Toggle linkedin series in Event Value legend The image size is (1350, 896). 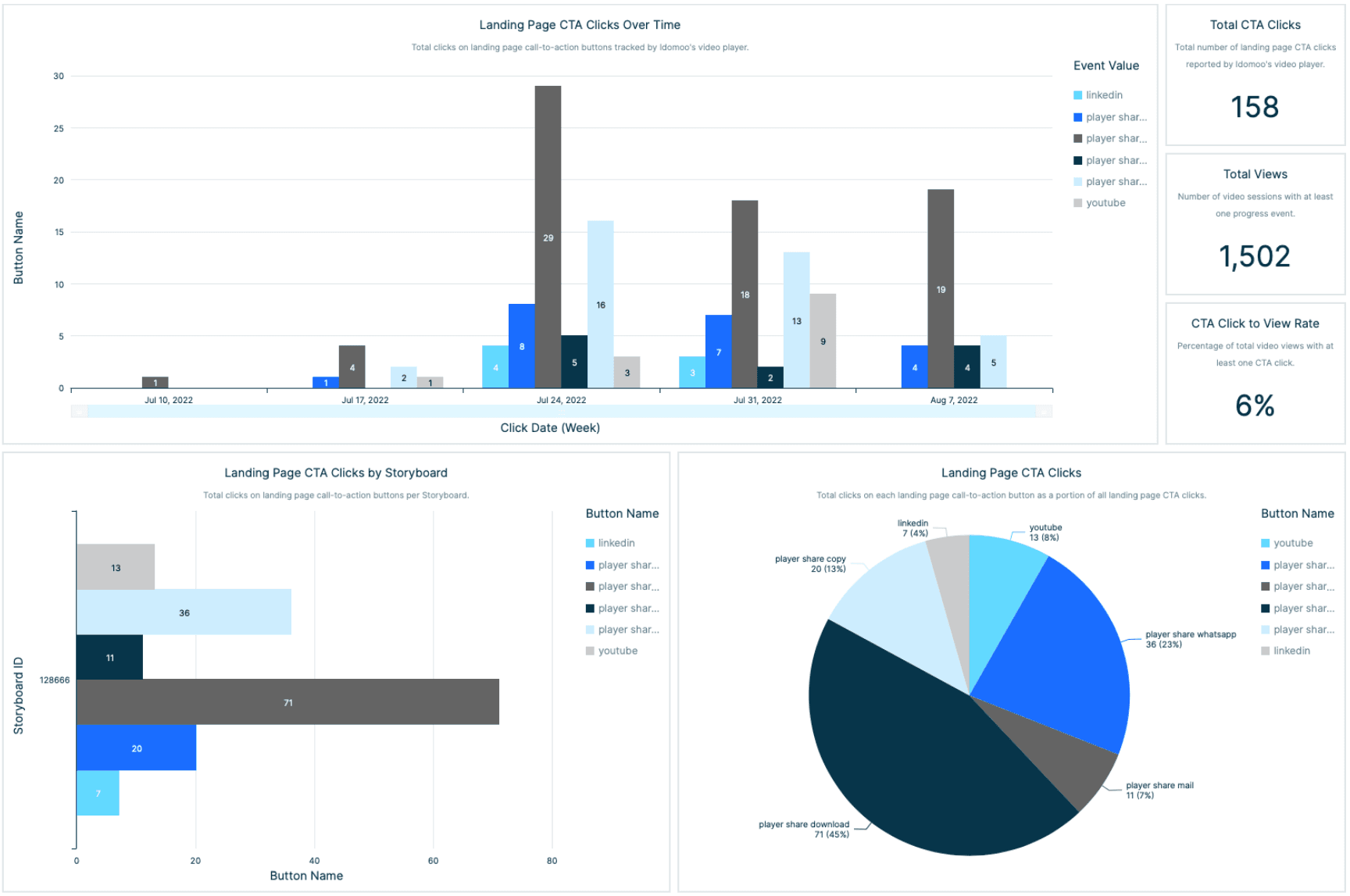(1103, 95)
